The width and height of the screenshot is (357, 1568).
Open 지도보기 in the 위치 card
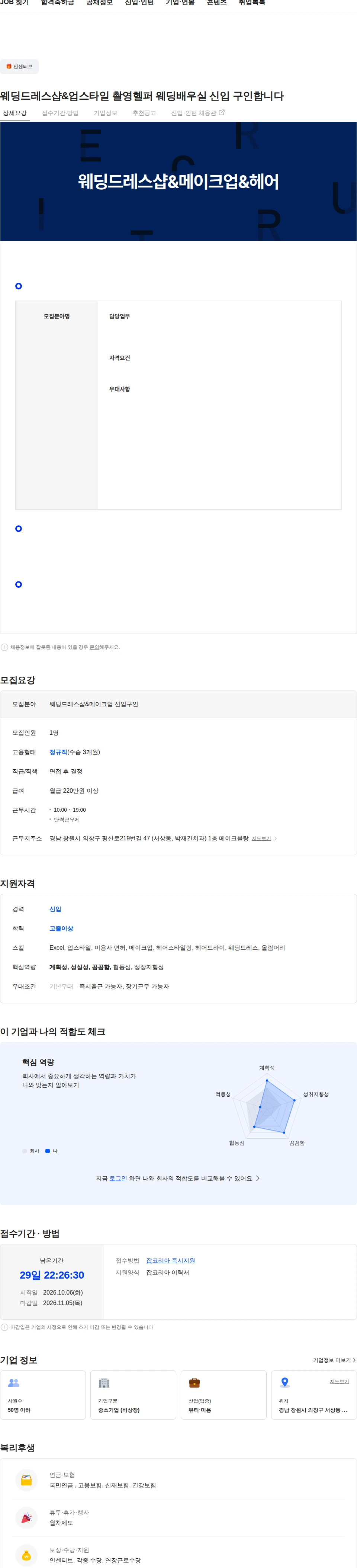[340, 1382]
